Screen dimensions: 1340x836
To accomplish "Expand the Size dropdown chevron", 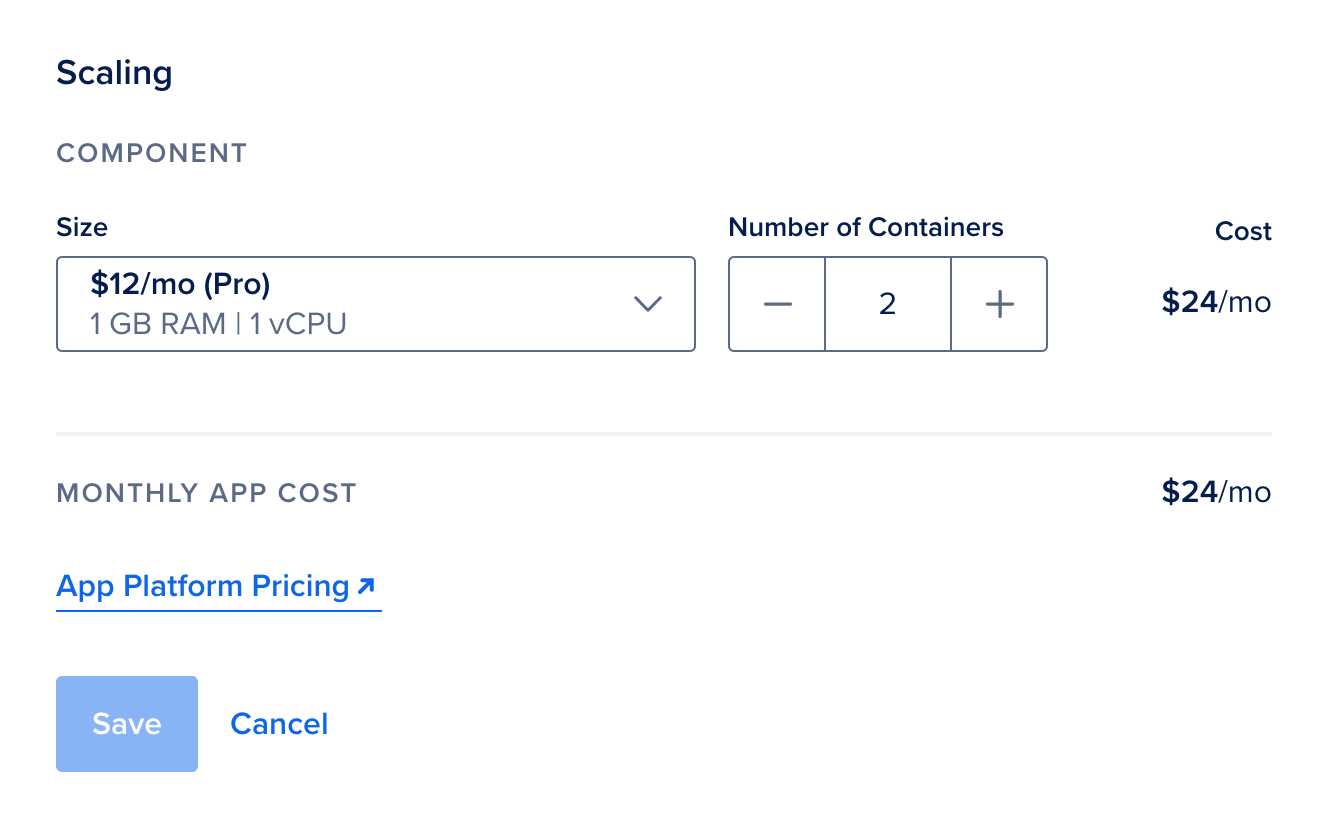I will click(x=648, y=304).
